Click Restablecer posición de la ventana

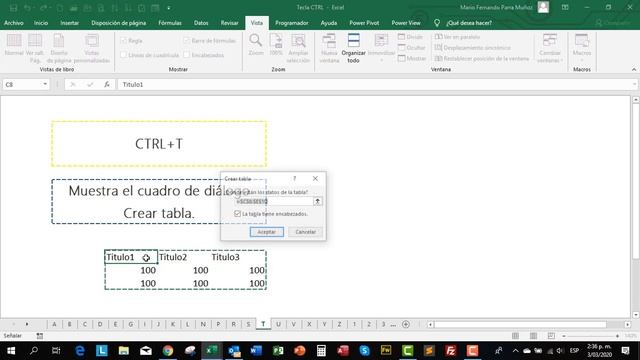click(x=482, y=58)
